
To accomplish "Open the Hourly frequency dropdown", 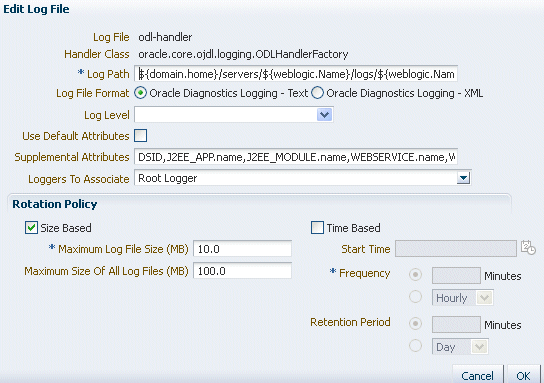I will point(484,298).
